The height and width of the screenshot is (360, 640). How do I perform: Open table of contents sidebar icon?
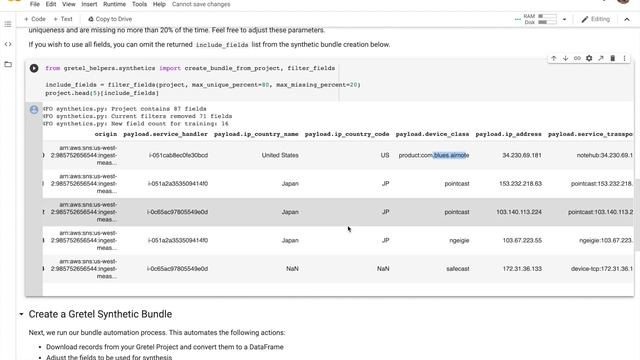point(8,24)
